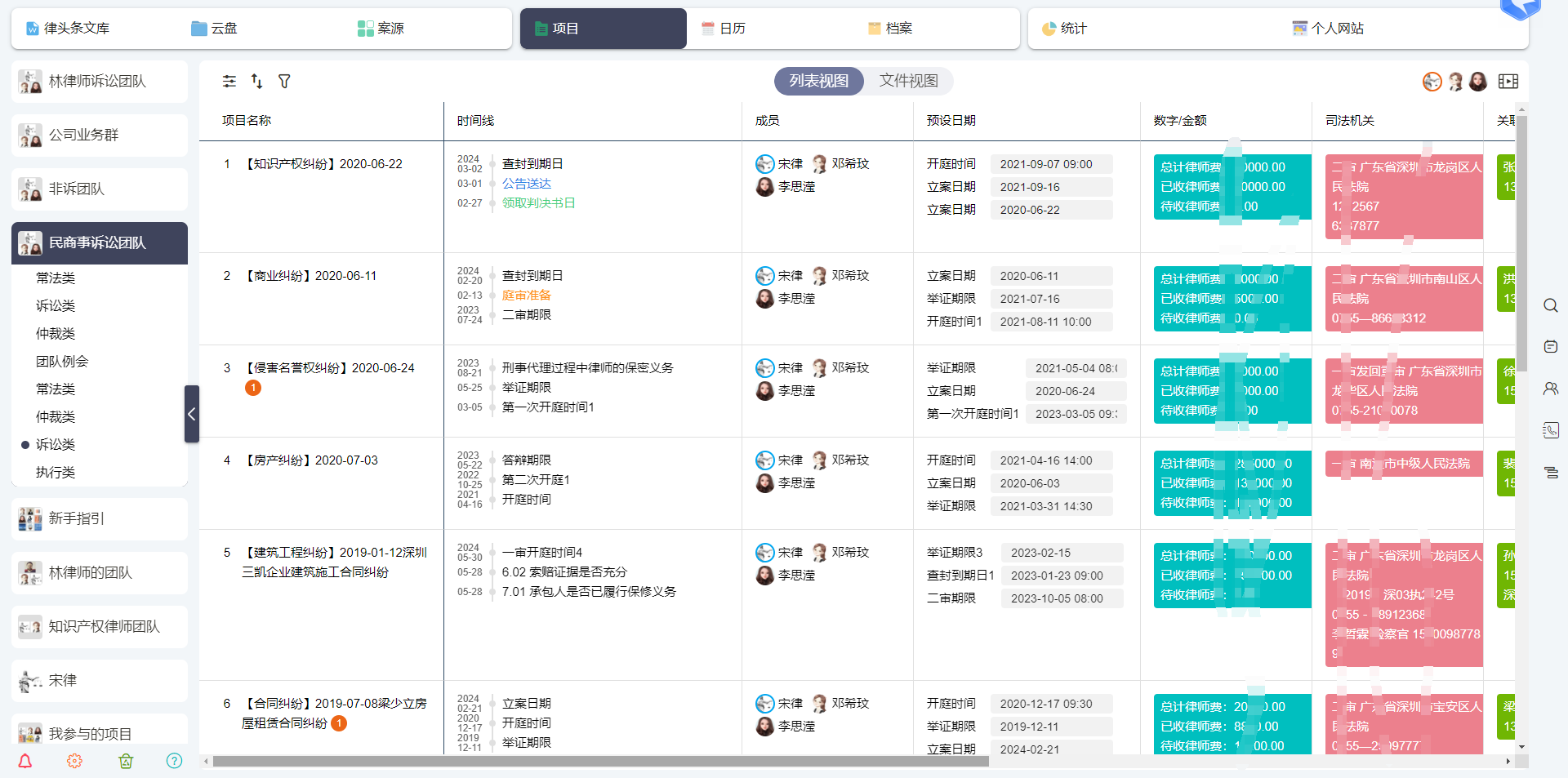Screen dimensions: 1568x778
Task: Click the orange badge on 侵害名誉权纠纷 row
Action: click(253, 388)
